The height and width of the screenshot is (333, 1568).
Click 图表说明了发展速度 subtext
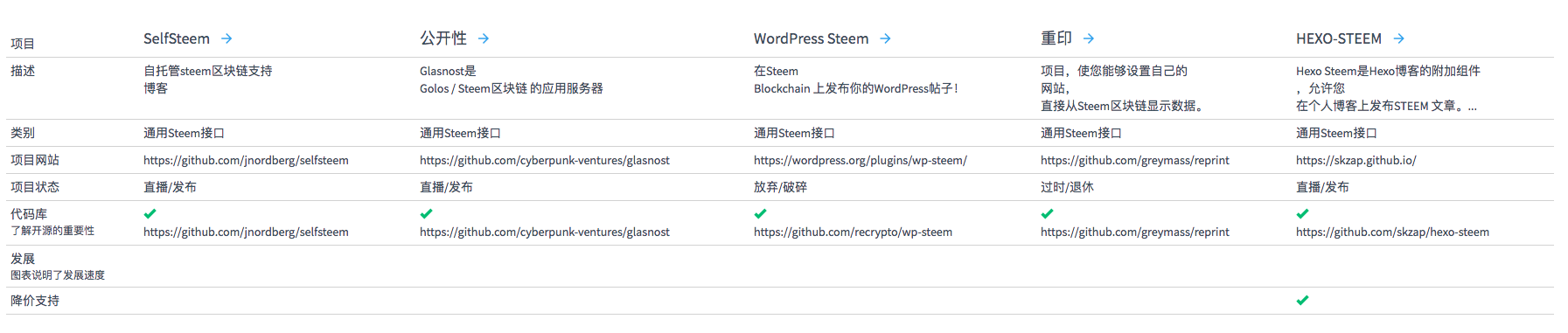(58, 275)
